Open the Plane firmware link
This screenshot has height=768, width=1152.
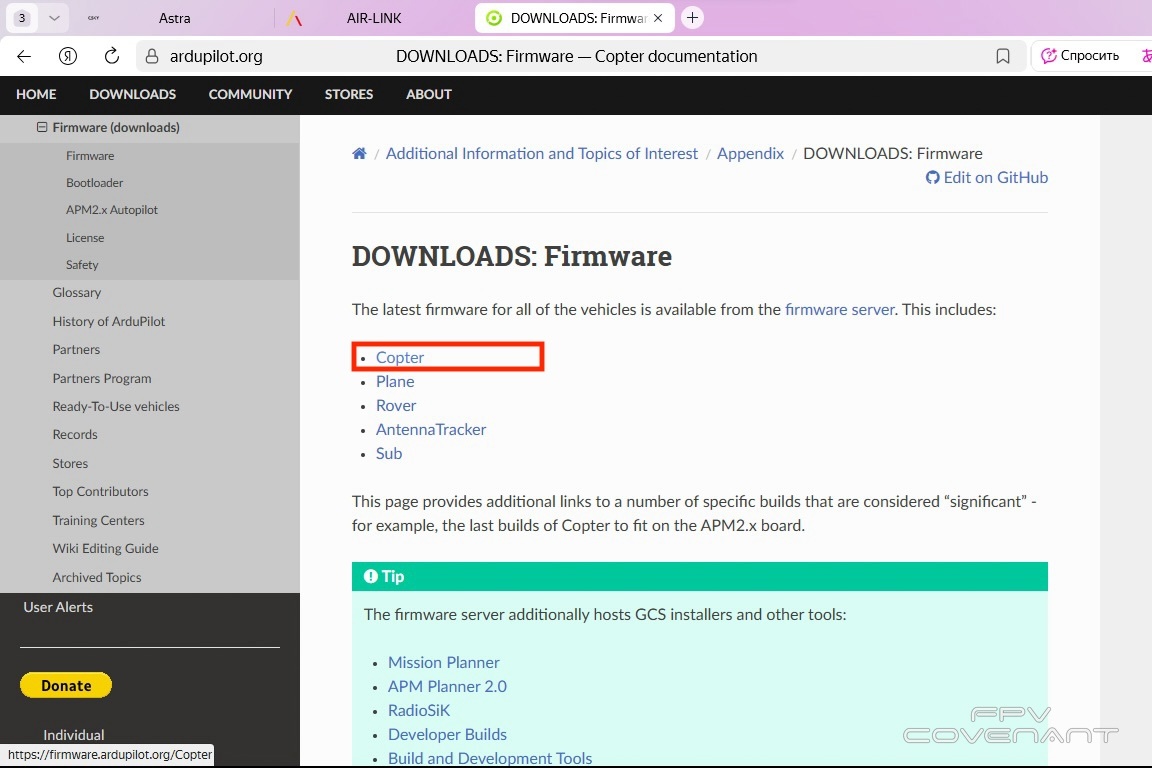[x=395, y=381]
